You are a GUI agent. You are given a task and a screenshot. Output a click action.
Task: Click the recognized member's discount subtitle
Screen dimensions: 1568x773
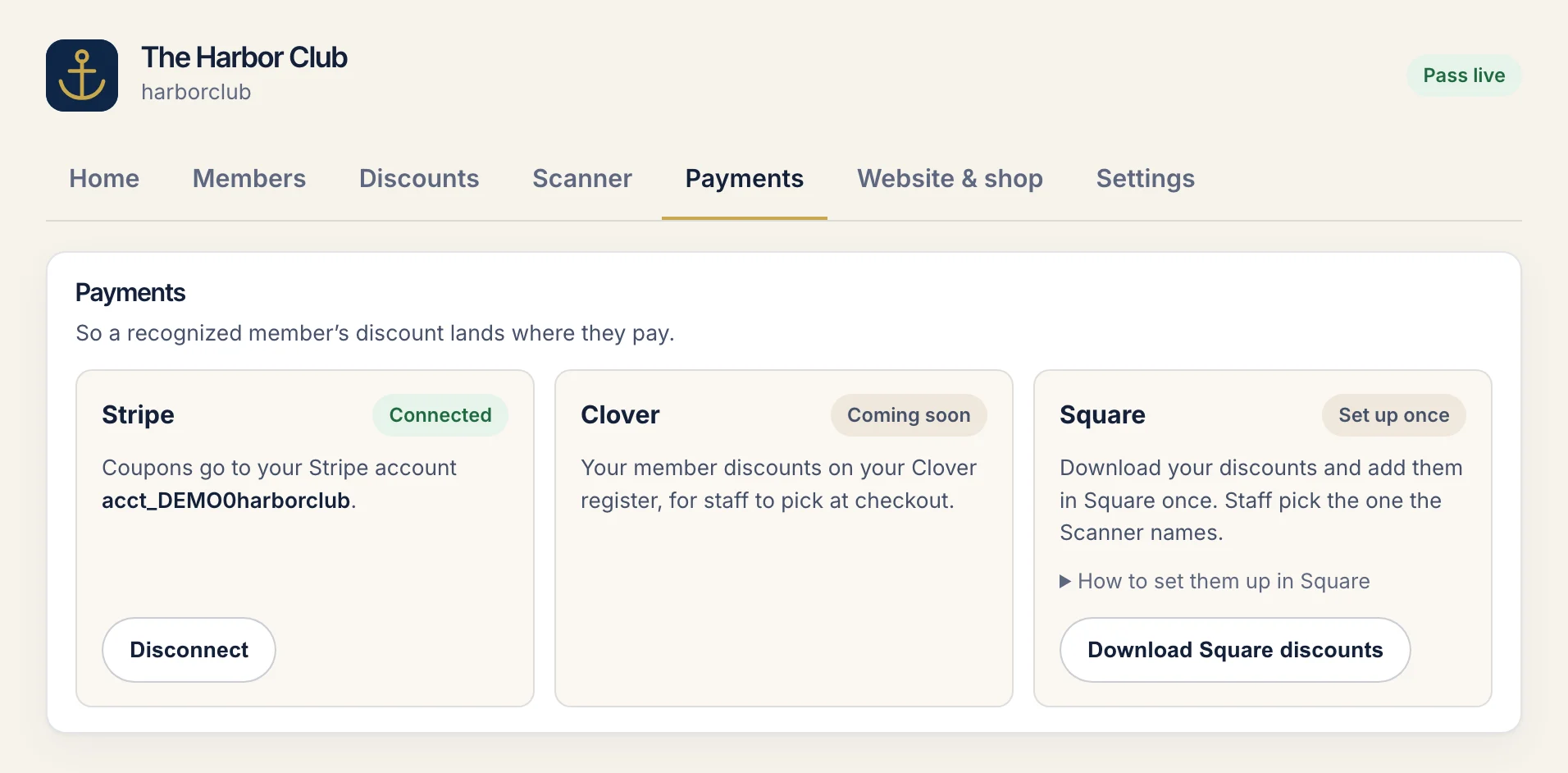(x=375, y=333)
